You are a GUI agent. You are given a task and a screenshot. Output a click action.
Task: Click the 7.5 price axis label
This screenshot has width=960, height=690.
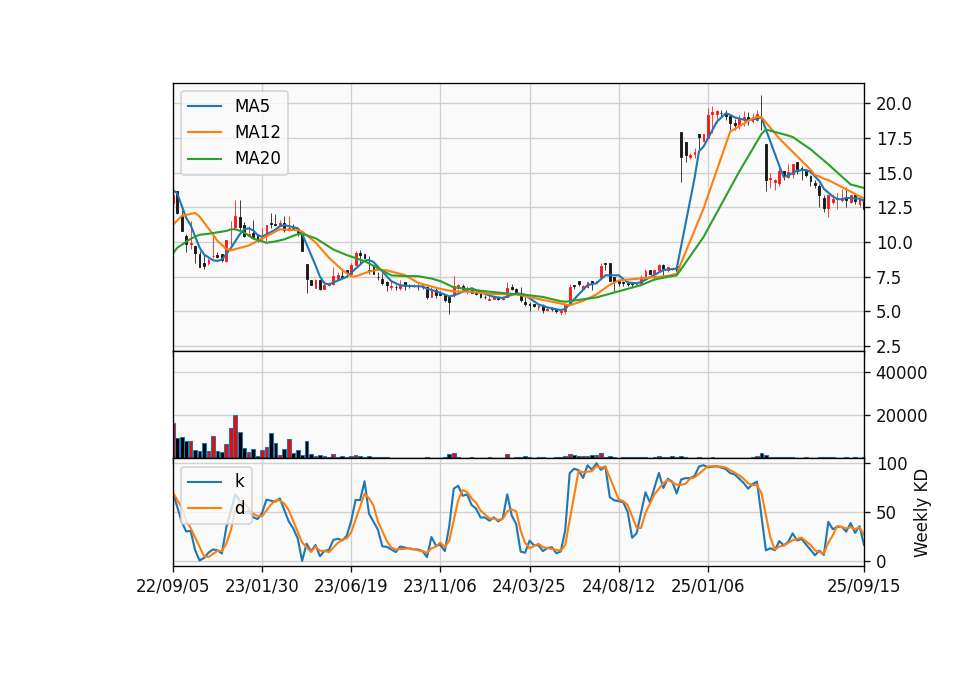(889, 278)
